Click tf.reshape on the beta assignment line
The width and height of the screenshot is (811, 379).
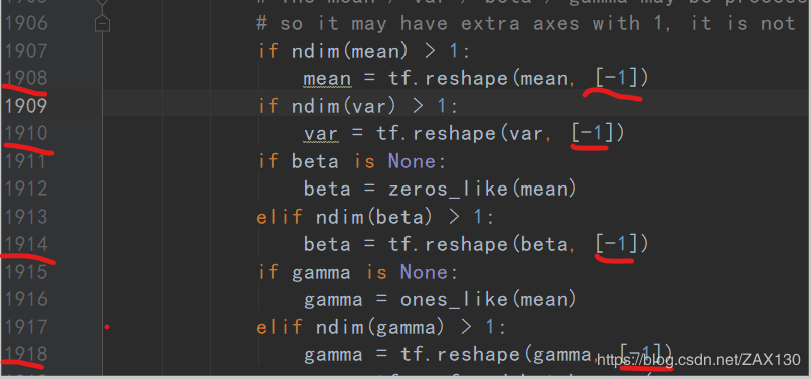(449, 244)
